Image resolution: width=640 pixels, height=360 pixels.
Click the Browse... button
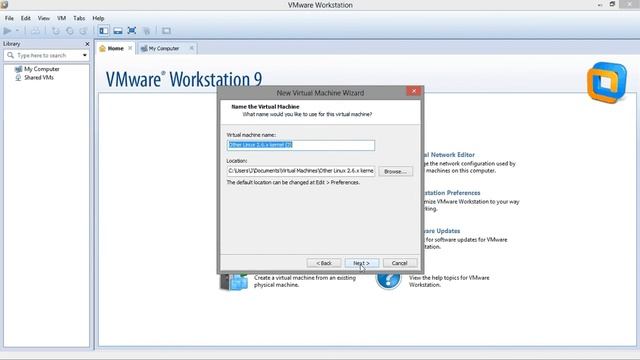coord(395,171)
